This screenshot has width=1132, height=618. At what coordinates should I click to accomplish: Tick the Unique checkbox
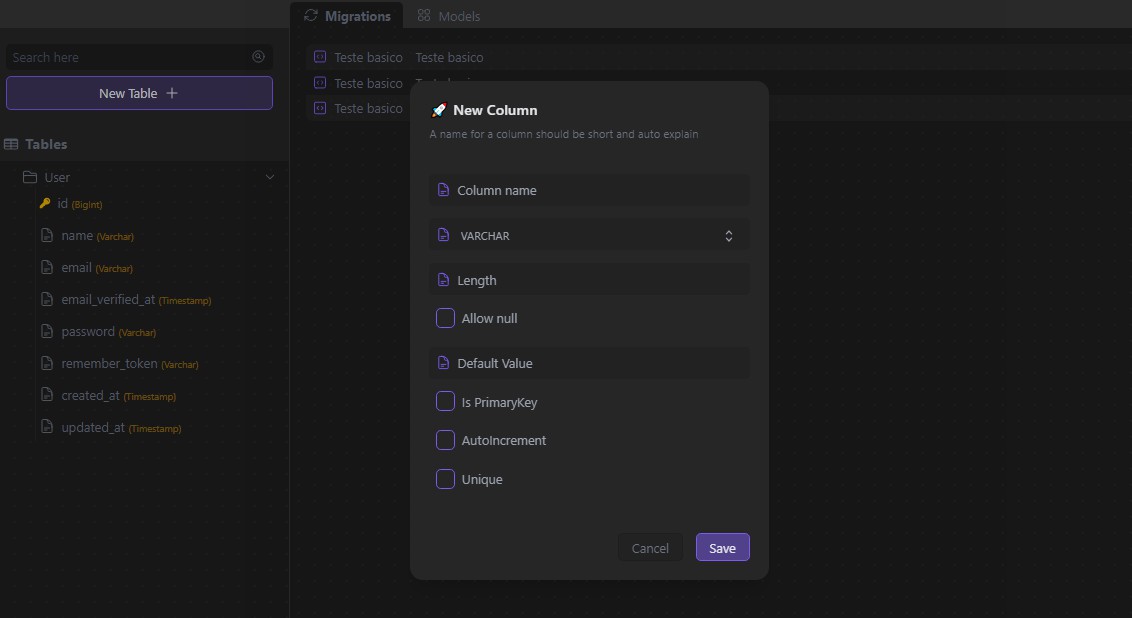pyautogui.click(x=446, y=479)
